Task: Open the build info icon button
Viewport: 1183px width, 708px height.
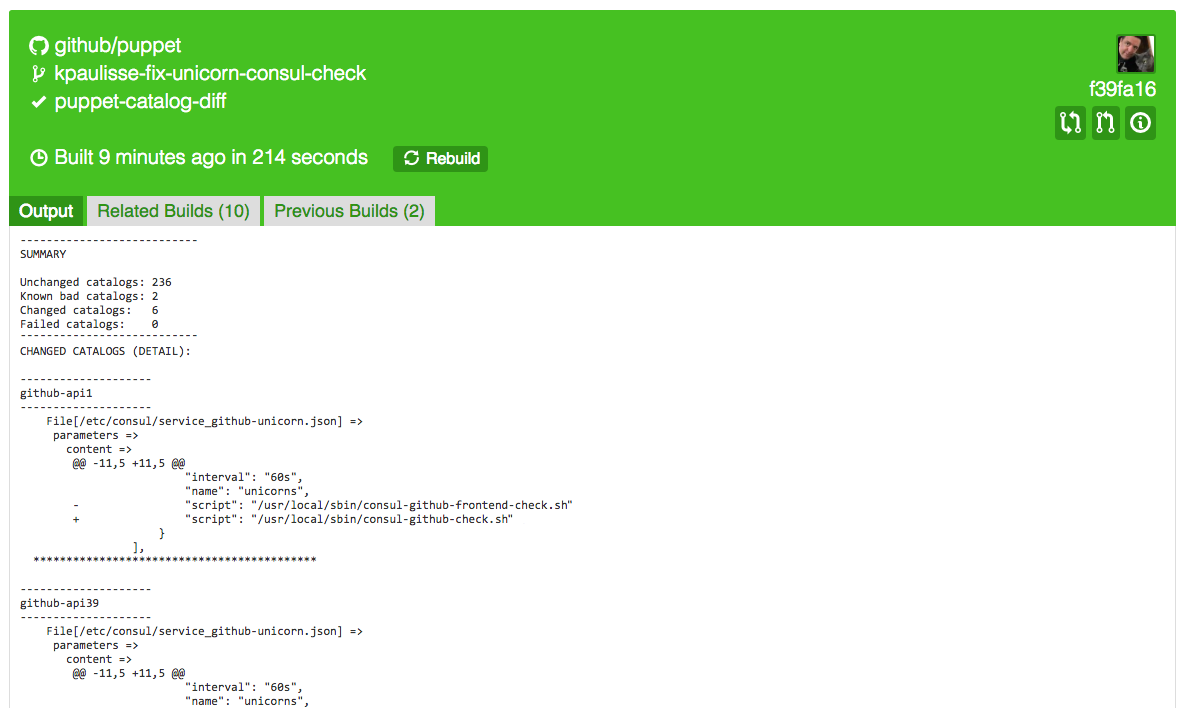Action: [1140, 123]
